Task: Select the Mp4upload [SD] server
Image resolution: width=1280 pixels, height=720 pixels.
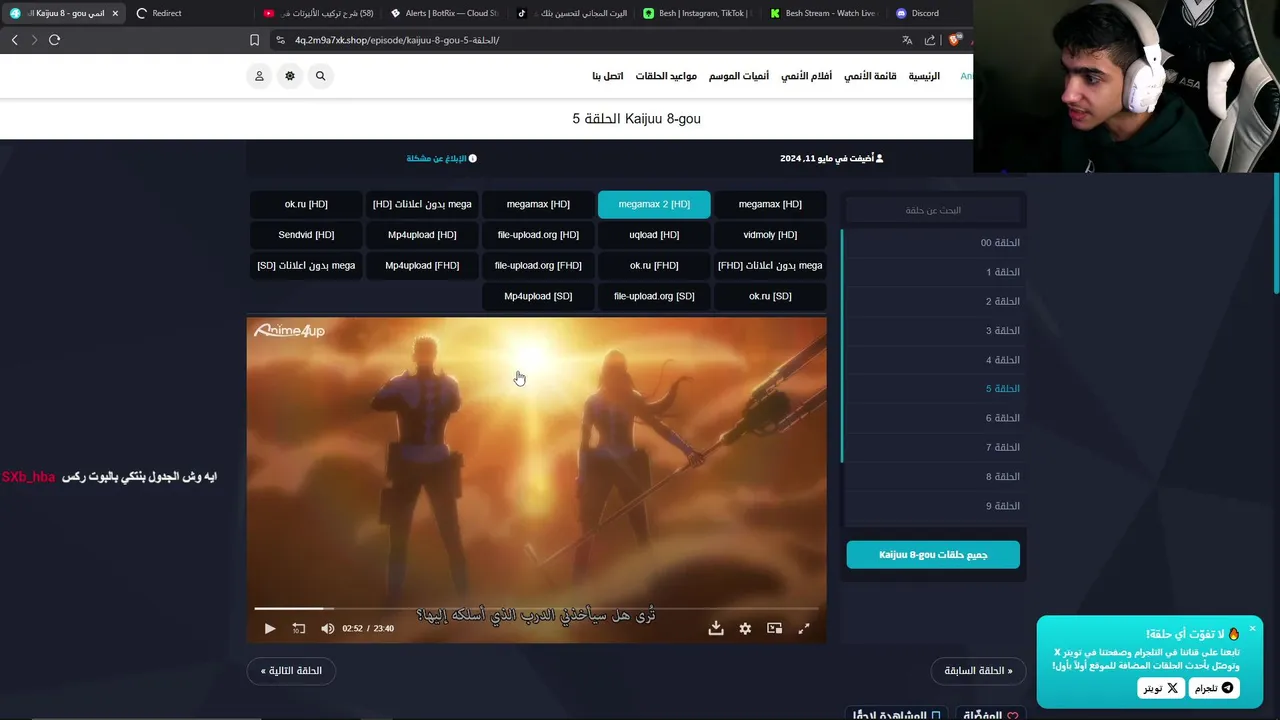Action: (538, 296)
